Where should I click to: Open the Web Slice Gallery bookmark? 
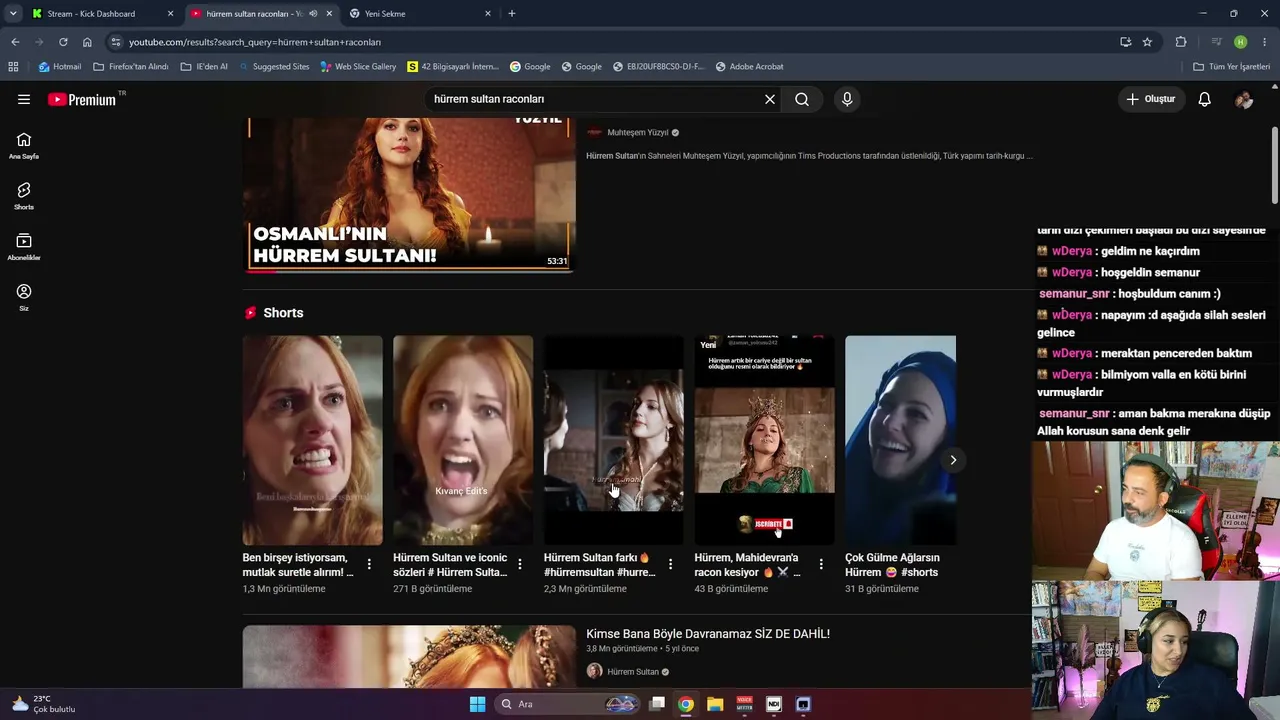(358, 67)
